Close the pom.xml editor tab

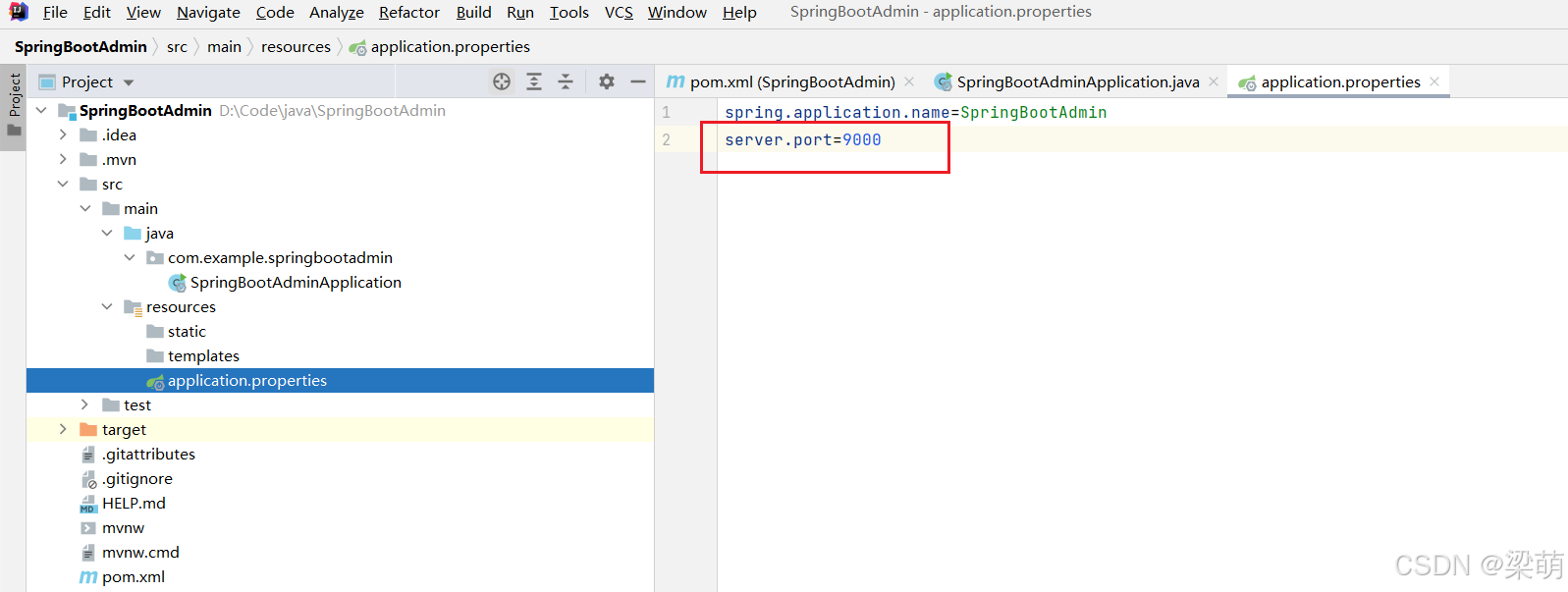[909, 81]
